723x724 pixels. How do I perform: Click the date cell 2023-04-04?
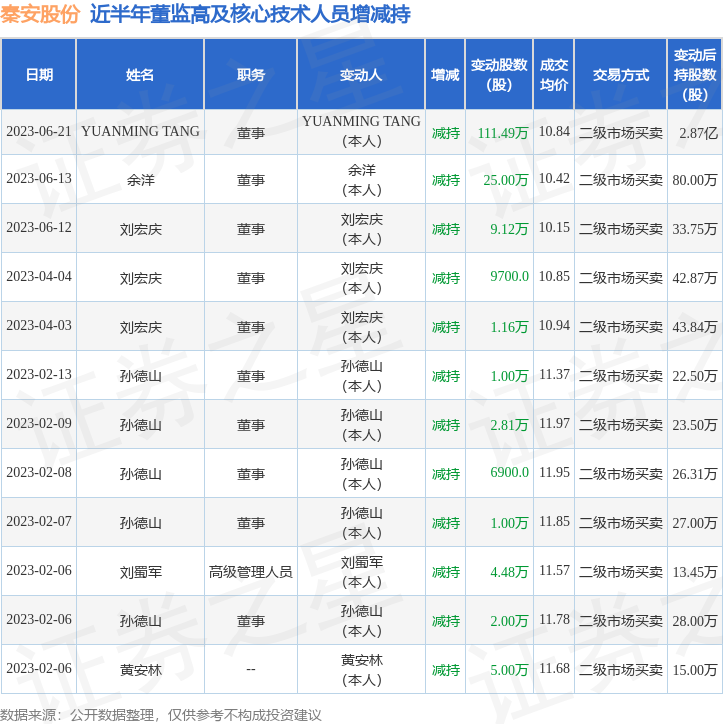point(39,277)
